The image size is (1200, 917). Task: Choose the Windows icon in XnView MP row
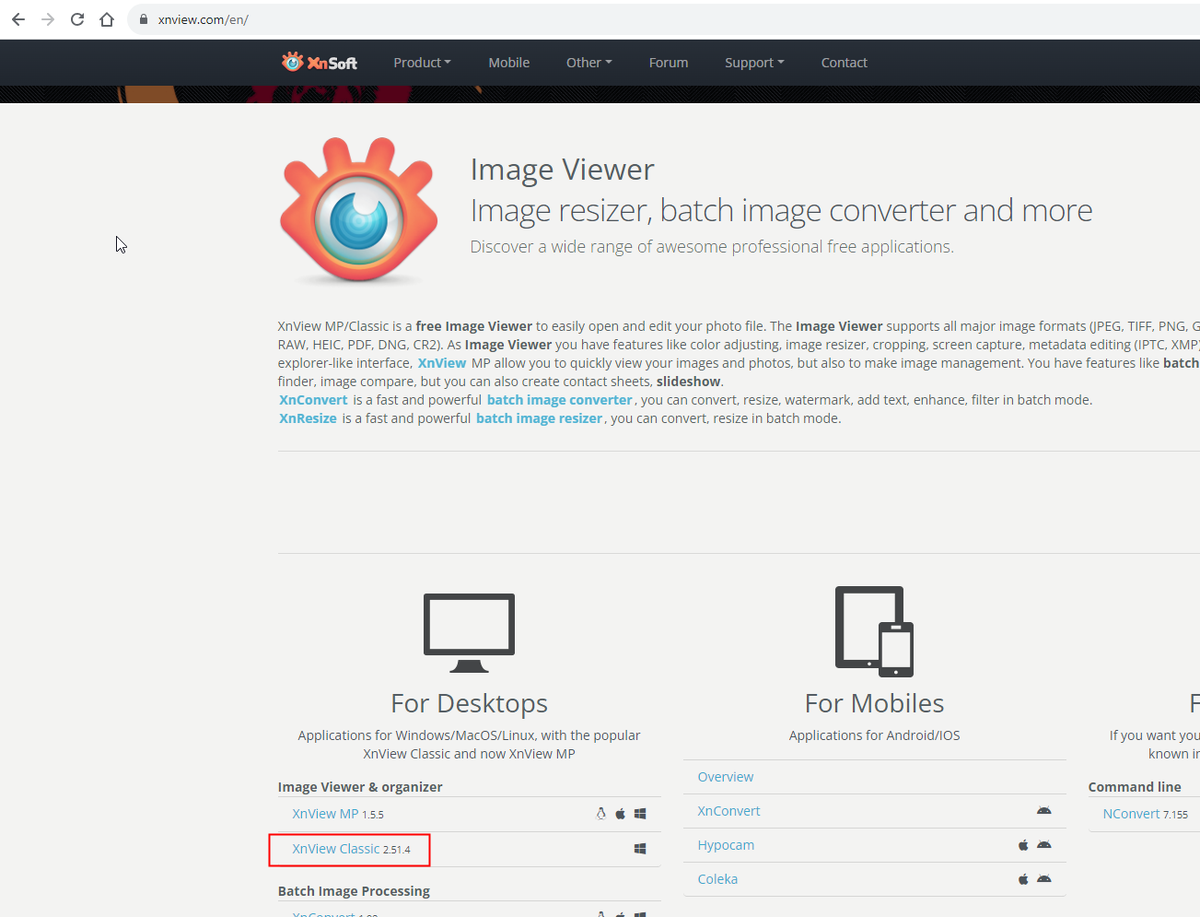(640, 814)
